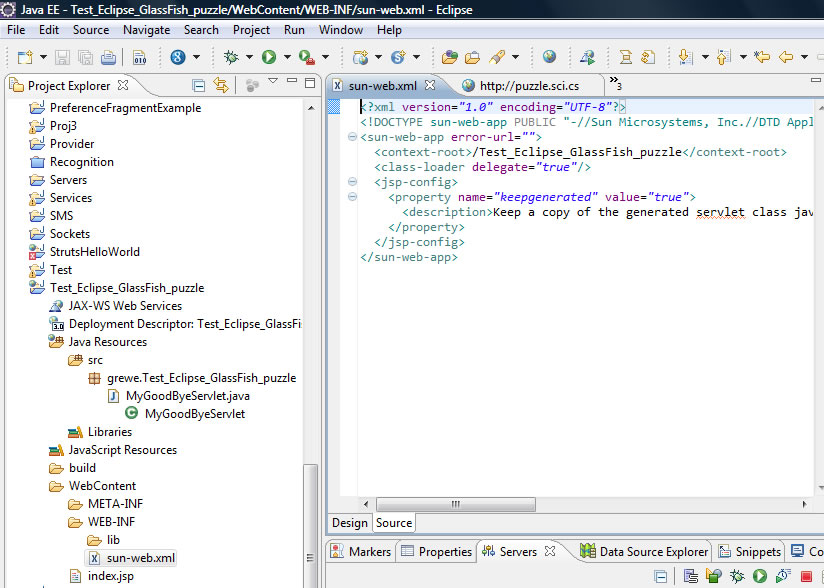
Task: Open the Project menu
Action: [250, 30]
